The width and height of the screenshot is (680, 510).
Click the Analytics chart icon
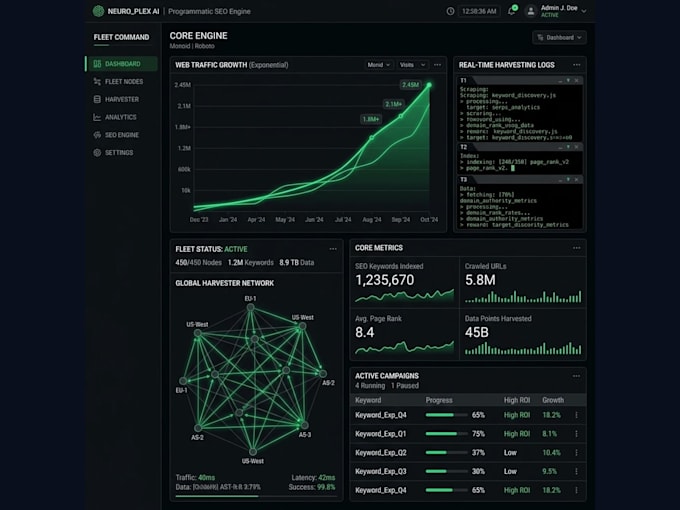point(97,117)
